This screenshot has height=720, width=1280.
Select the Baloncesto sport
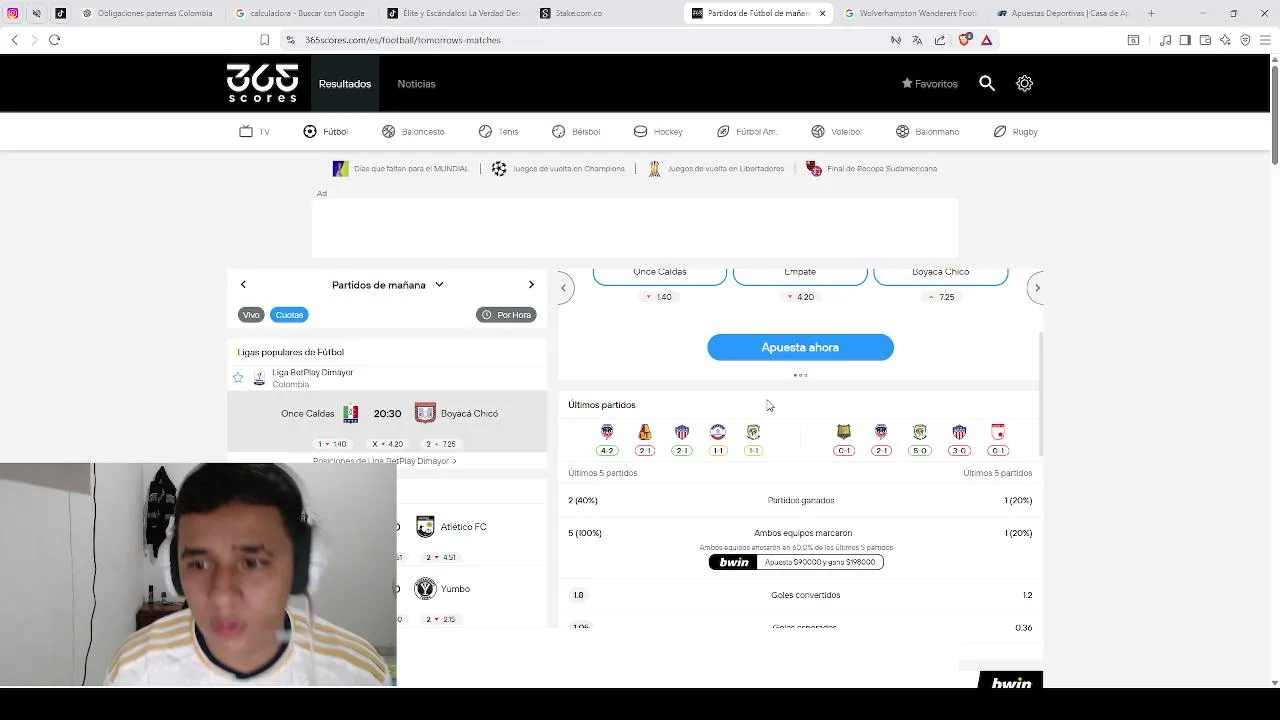(x=413, y=131)
